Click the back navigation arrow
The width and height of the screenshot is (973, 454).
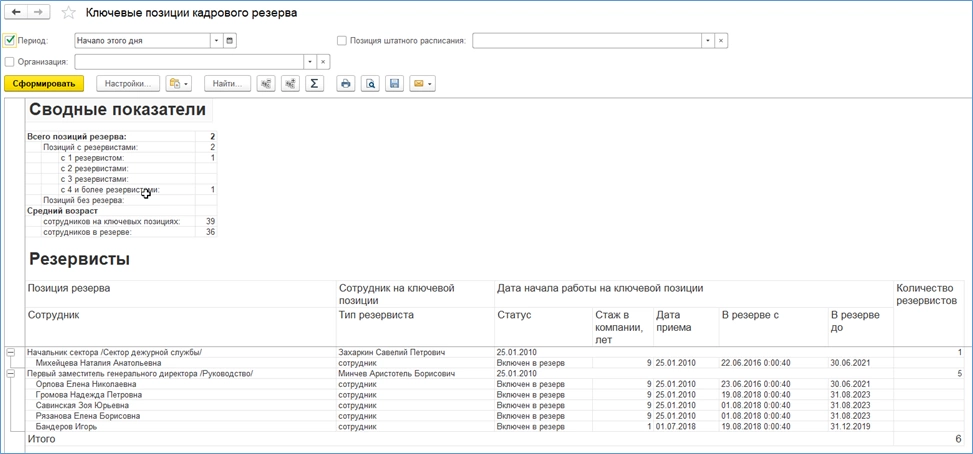[x=17, y=12]
